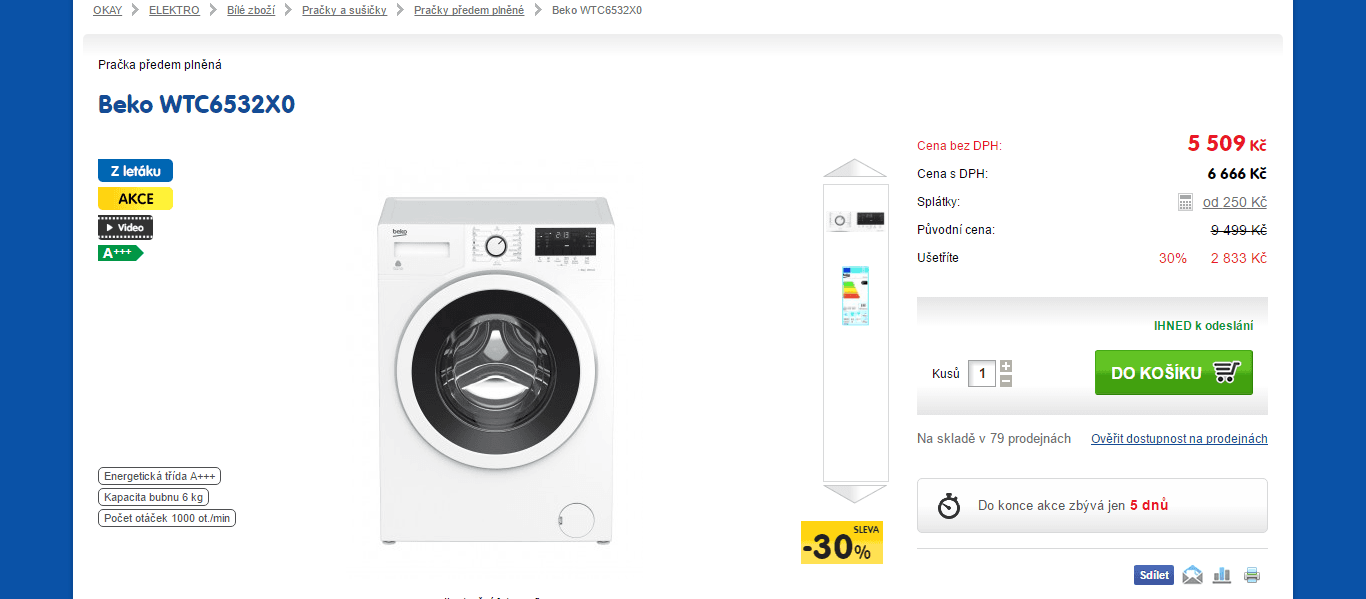The height and width of the screenshot is (599, 1366).
Task: Click 'IHNED k odeslání' availability text
Action: [x=1203, y=326]
